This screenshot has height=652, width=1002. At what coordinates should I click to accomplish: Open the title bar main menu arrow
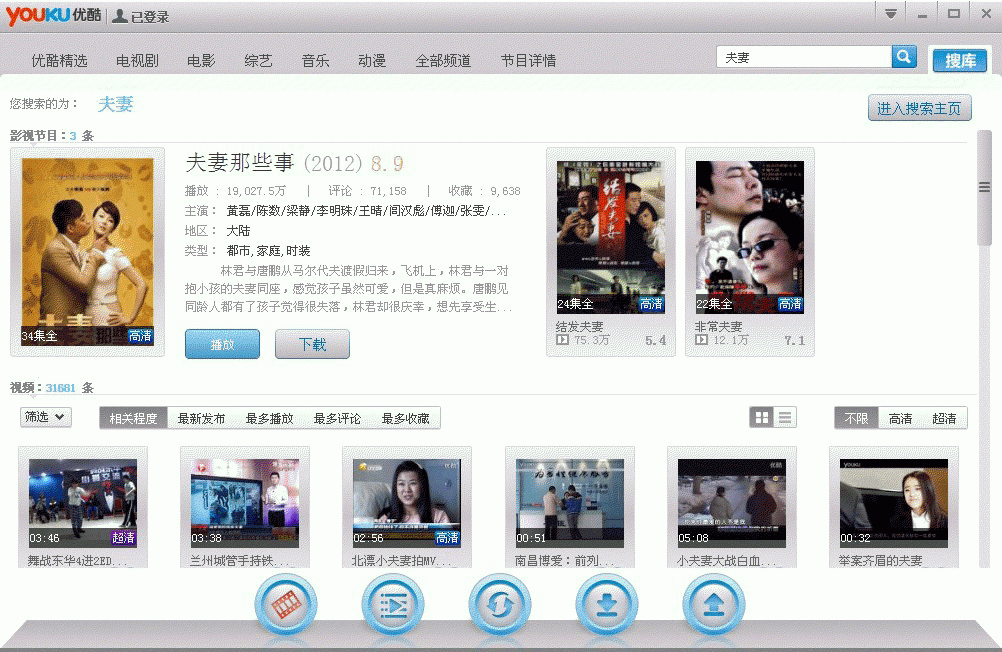[x=890, y=14]
